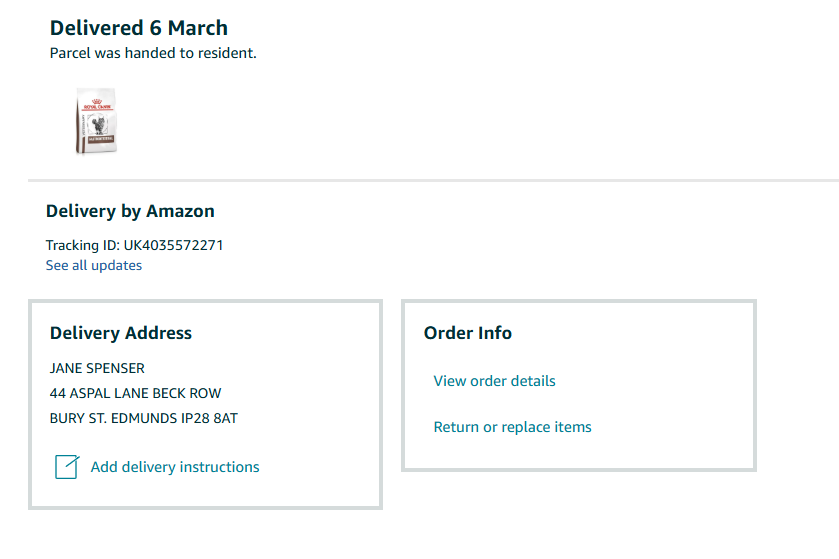Click the BURY ST. EDMUNDS town name
The height and width of the screenshot is (559, 839).
[108, 418]
